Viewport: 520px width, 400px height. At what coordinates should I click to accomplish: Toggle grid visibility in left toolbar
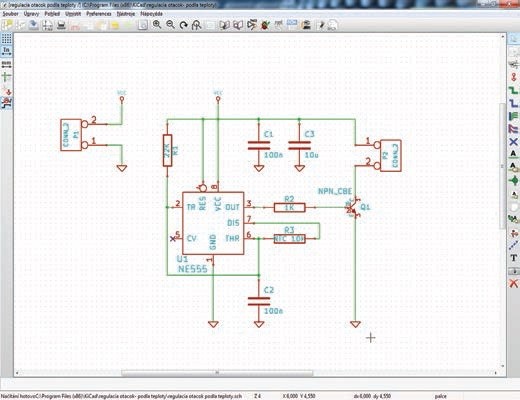pyautogui.click(x=6, y=39)
